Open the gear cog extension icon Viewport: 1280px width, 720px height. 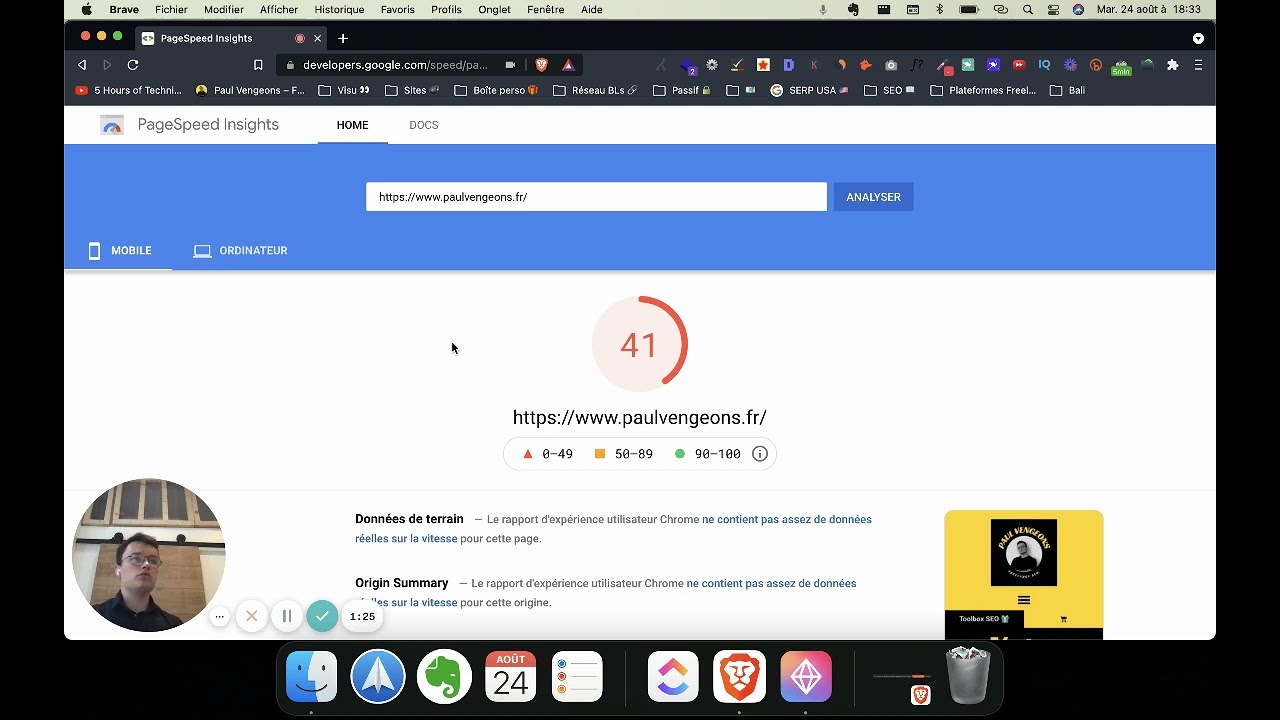[x=712, y=65]
